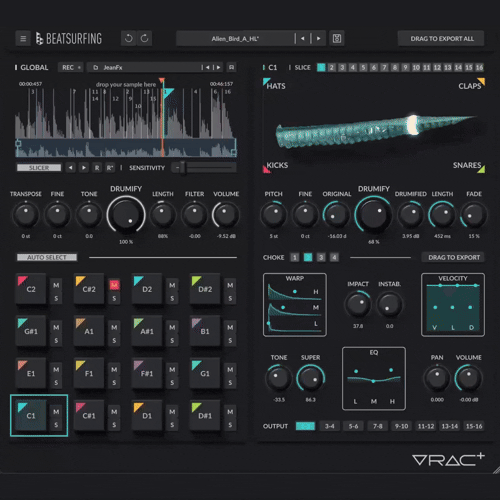Click the global VOLUME knob
This screenshot has width=500, height=500.
tap(226, 215)
